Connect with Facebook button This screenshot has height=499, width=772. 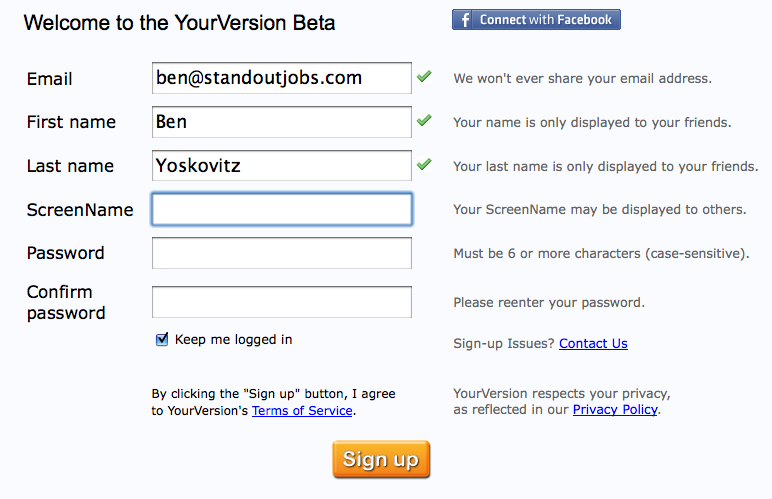point(536,20)
